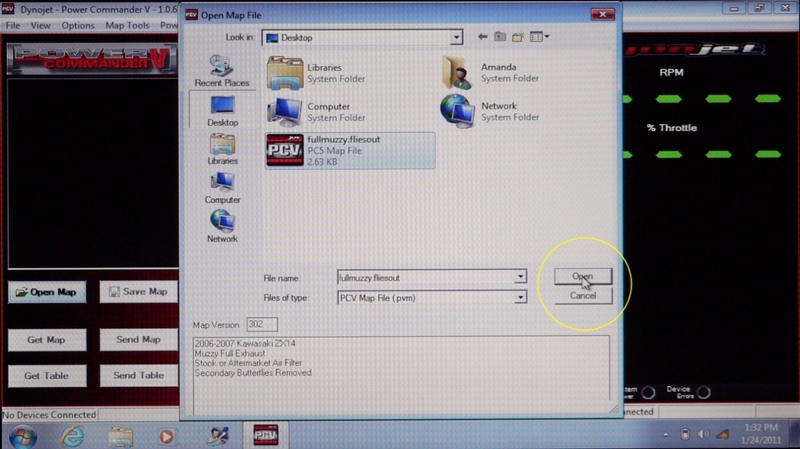The width and height of the screenshot is (800, 449).
Task: Open the Amanda user folder
Action: [458, 73]
